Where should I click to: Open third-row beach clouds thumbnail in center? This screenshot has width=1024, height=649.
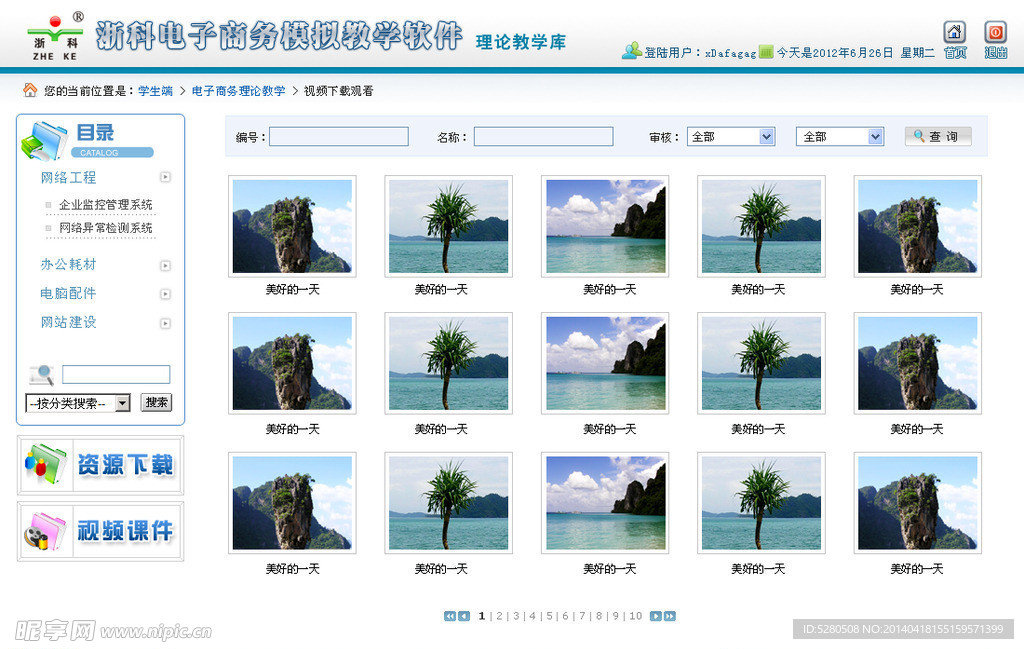(x=605, y=503)
